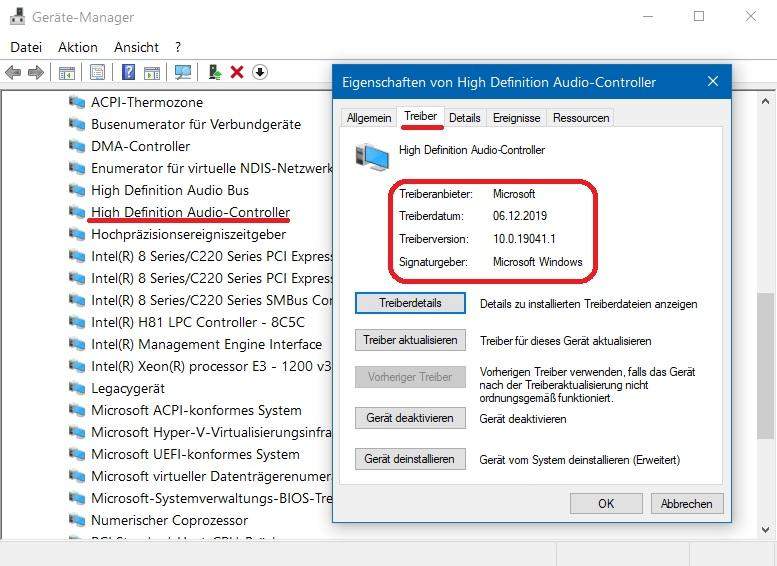Select Intel(R) Xeon(R) processor E3 entry
The image size is (777, 566).
coord(212,366)
